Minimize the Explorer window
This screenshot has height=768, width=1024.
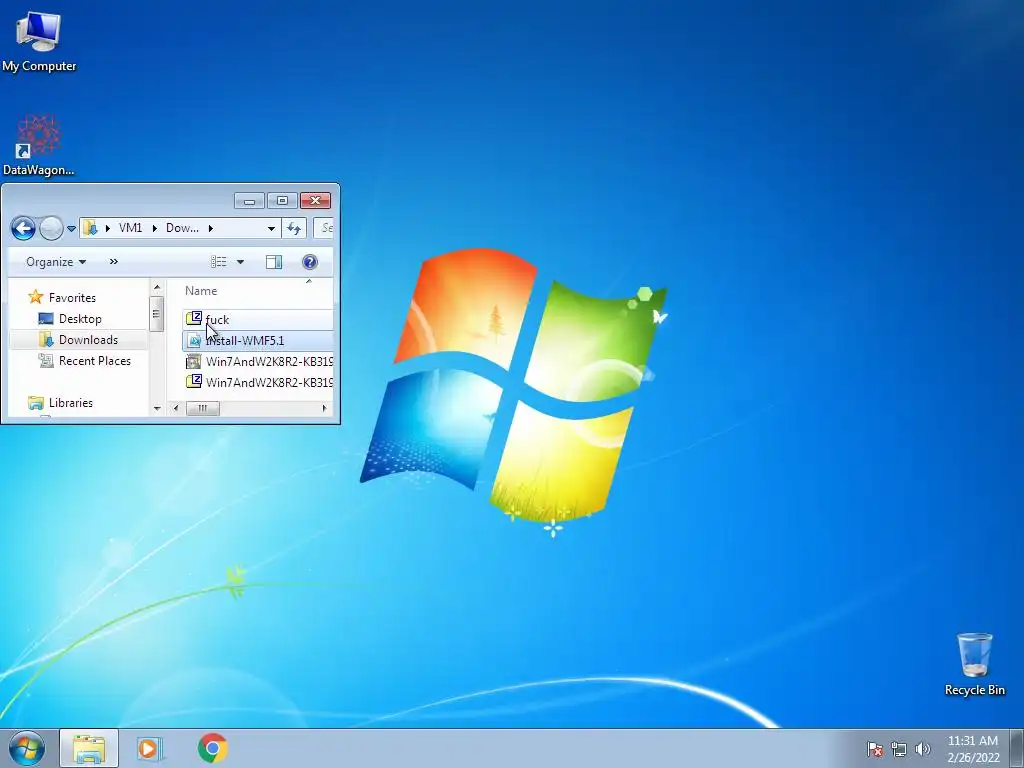249,200
